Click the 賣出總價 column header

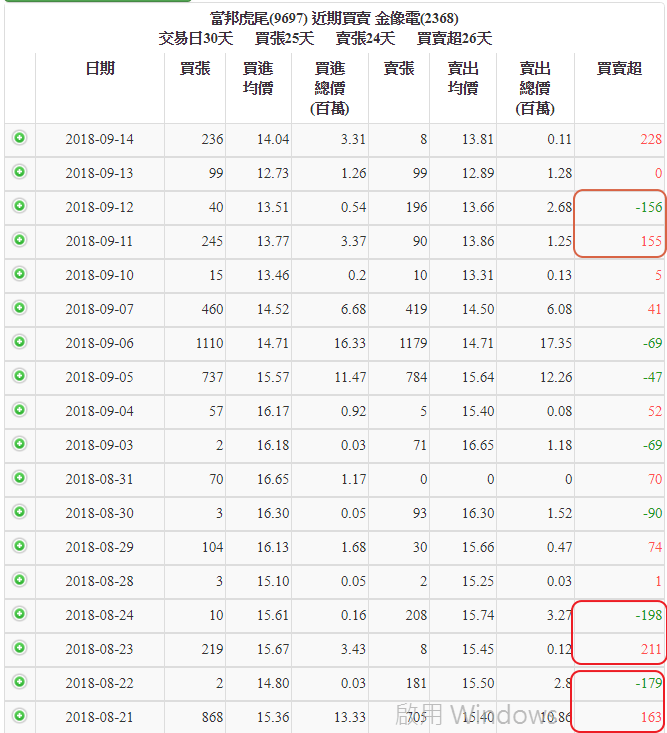coord(535,88)
